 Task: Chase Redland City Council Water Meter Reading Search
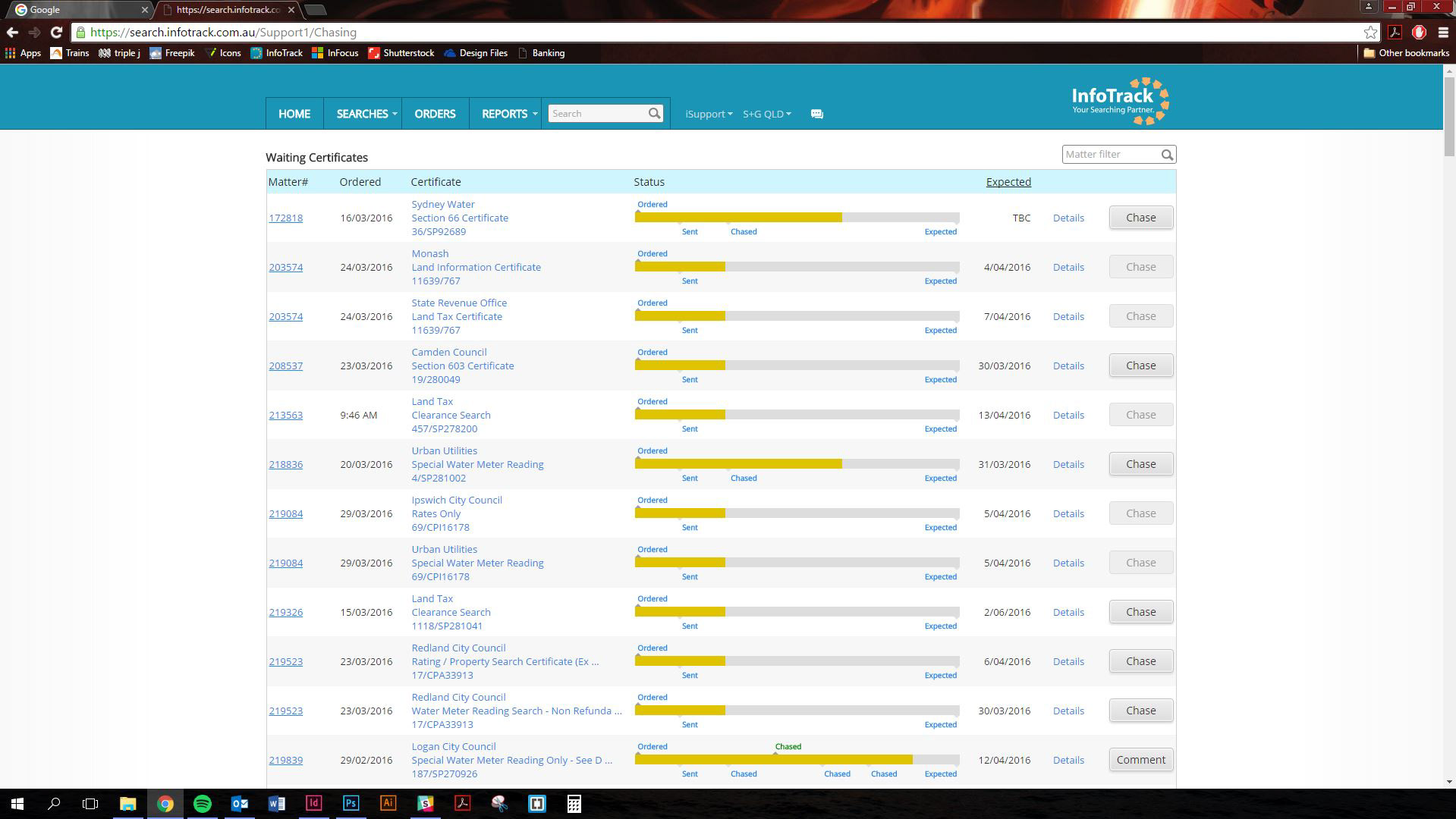[x=1141, y=711]
